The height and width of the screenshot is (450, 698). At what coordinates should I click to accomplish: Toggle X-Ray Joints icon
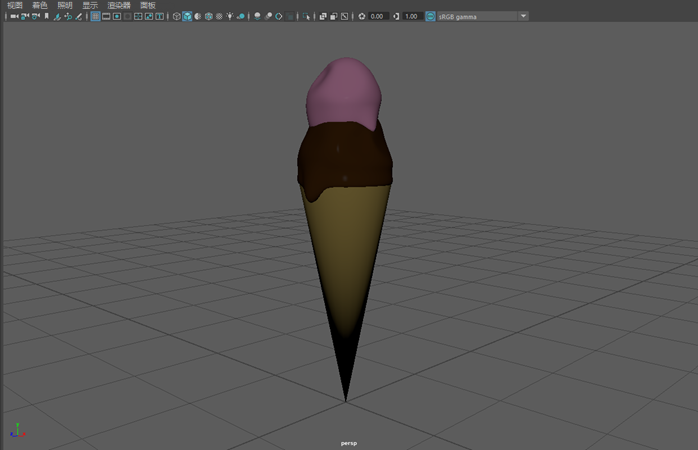point(345,16)
